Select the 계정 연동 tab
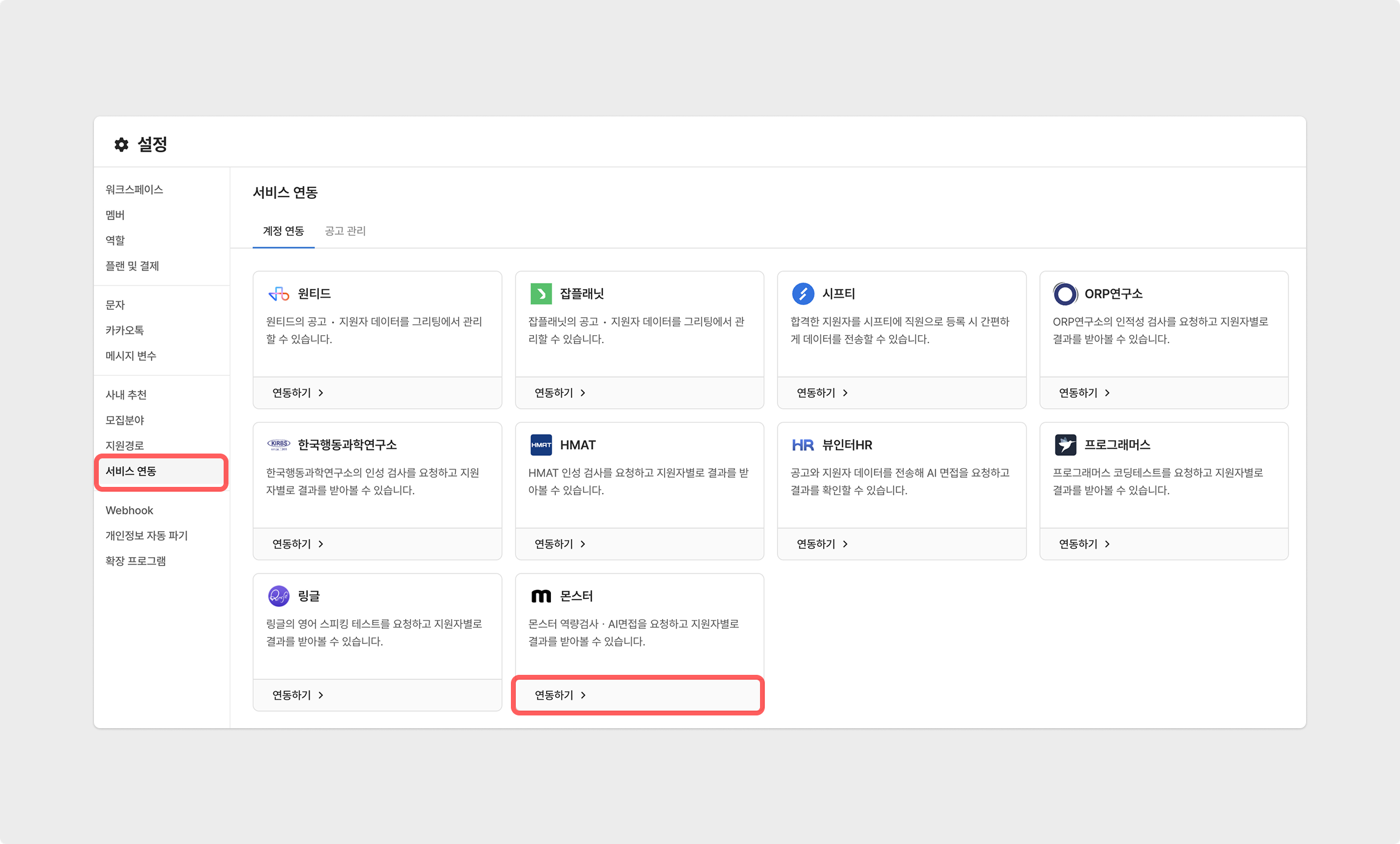 [283, 231]
